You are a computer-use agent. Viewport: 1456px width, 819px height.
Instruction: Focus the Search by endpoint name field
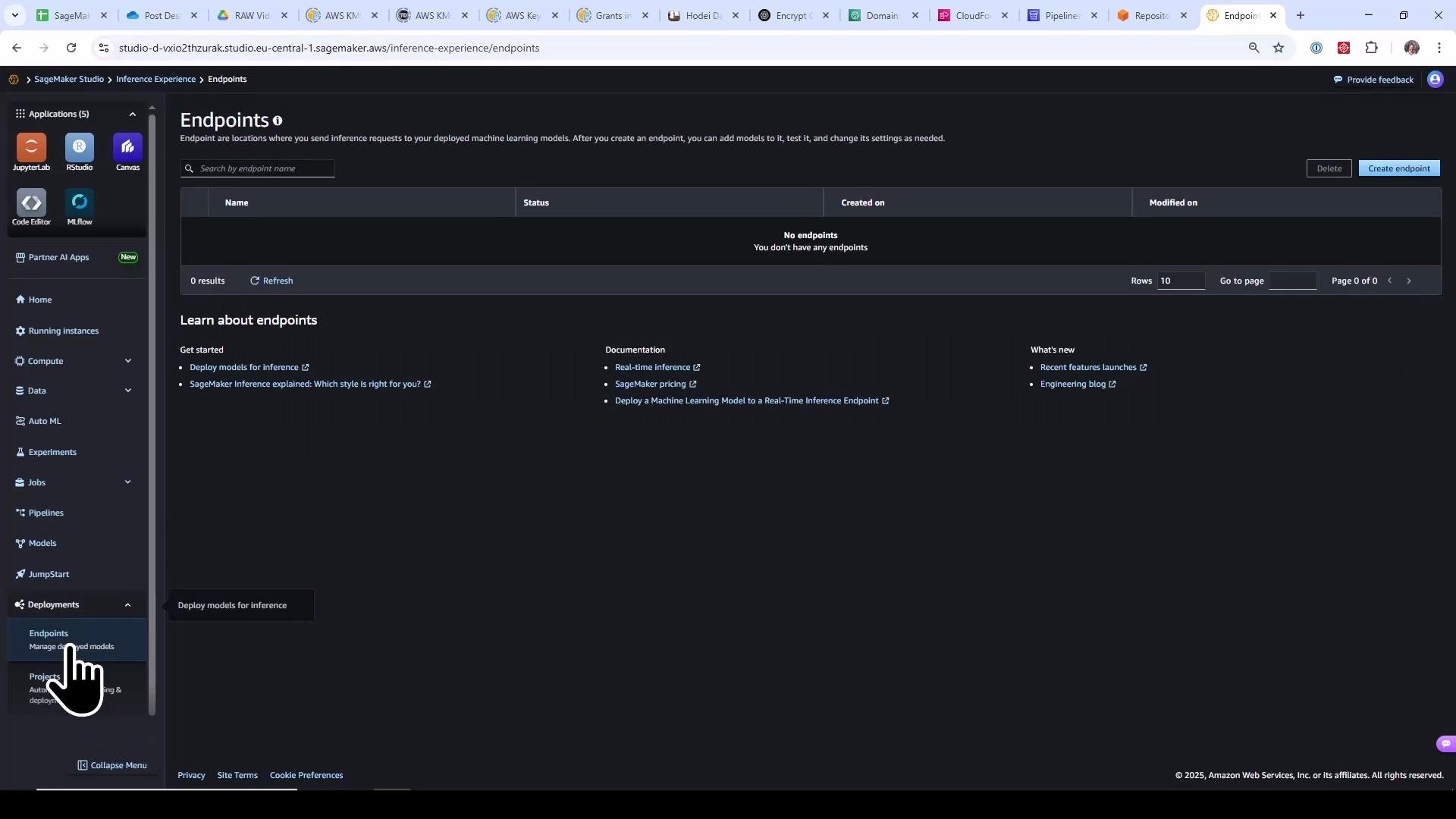(258, 168)
